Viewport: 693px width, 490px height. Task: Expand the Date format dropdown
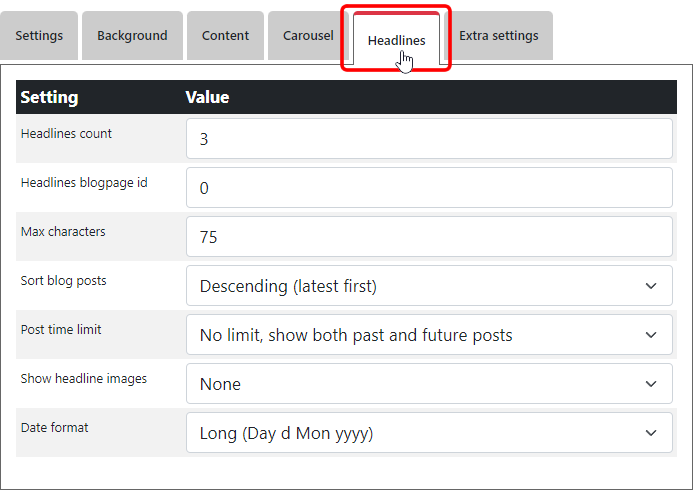click(429, 433)
